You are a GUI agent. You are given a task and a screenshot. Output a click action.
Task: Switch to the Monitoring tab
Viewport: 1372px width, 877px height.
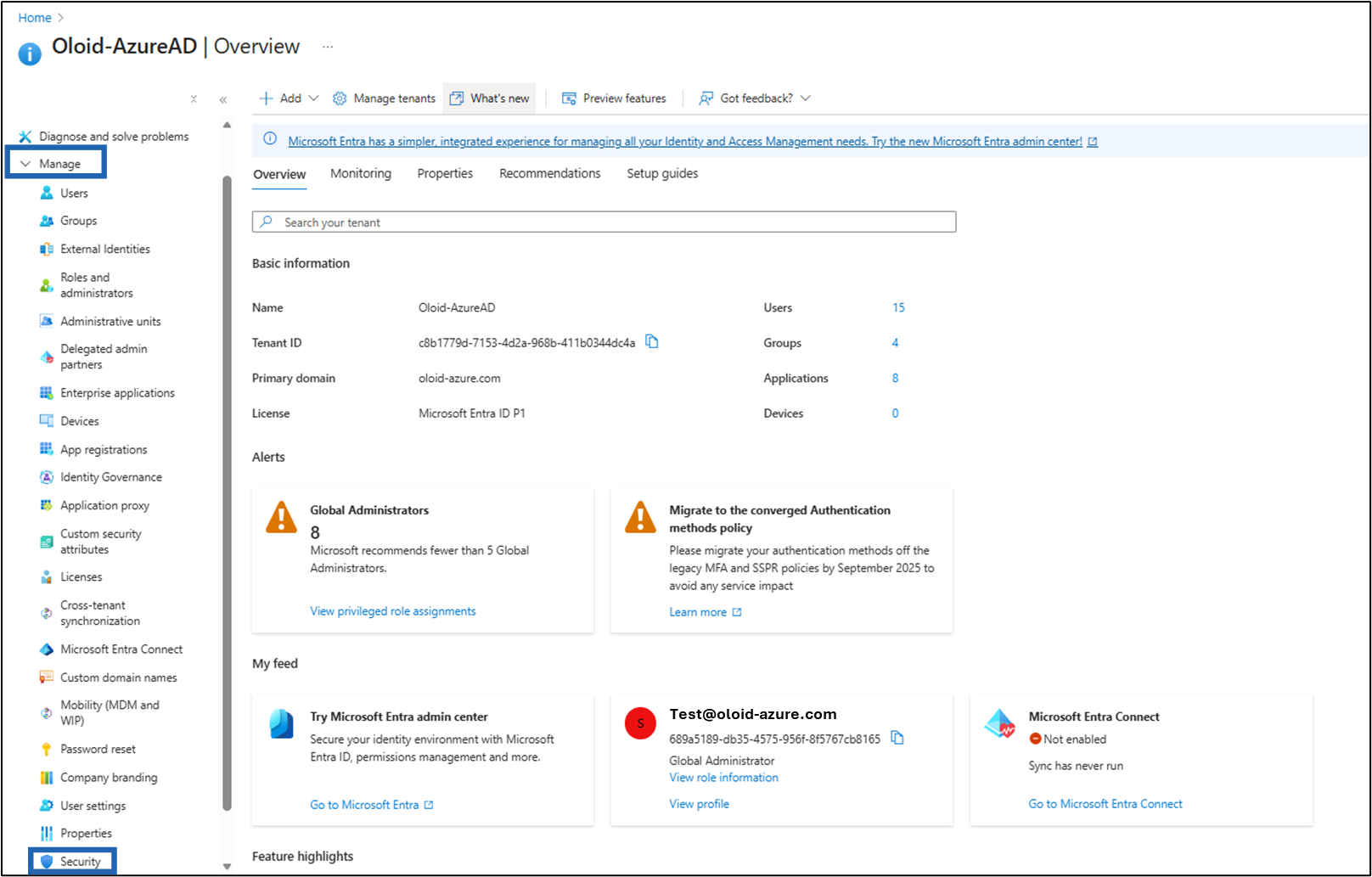(361, 173)
